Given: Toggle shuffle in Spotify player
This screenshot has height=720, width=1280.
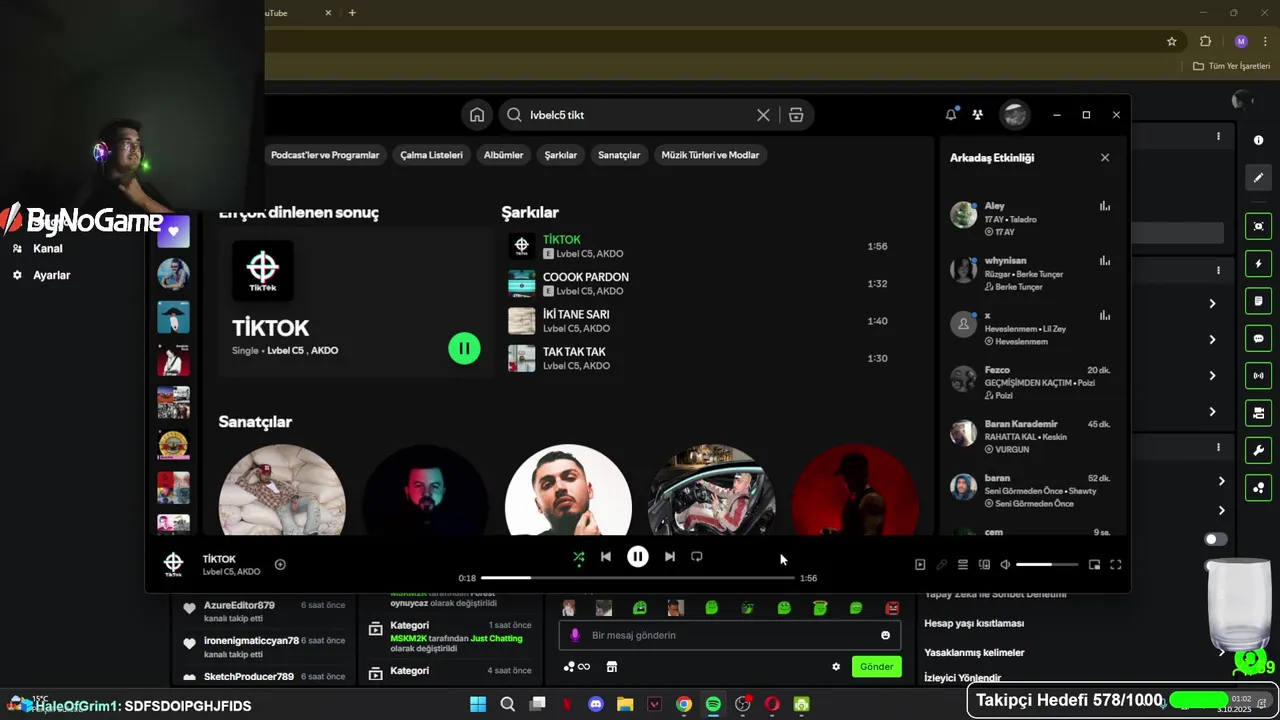Looking at the screenshot, I should [x=578, y=557].
